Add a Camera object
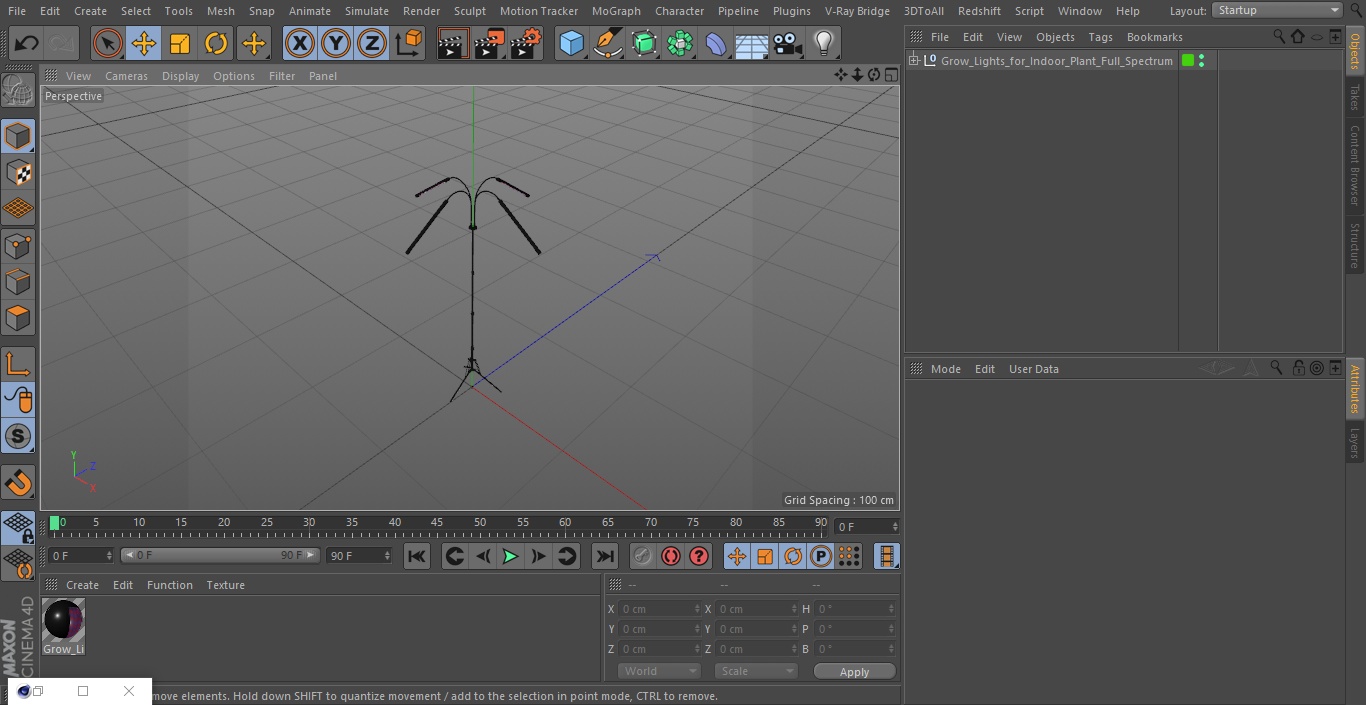Screen dimensions: 1366x705 tap(788, 43)
